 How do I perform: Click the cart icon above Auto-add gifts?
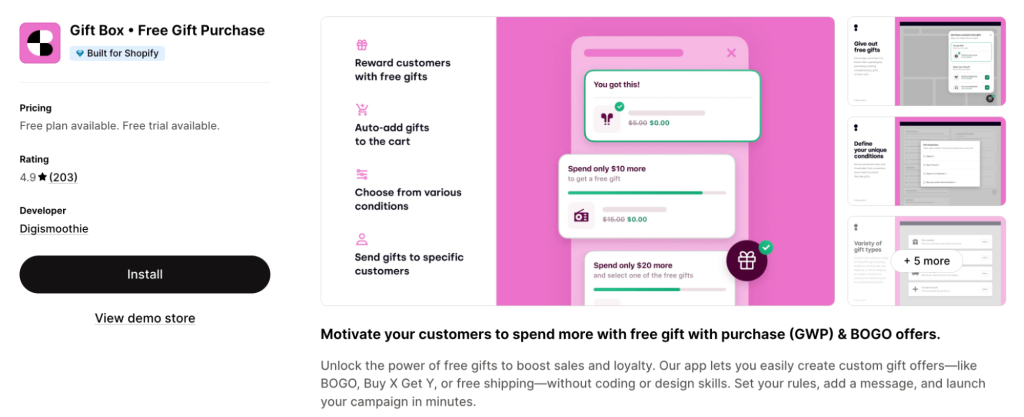pos(362,110)
